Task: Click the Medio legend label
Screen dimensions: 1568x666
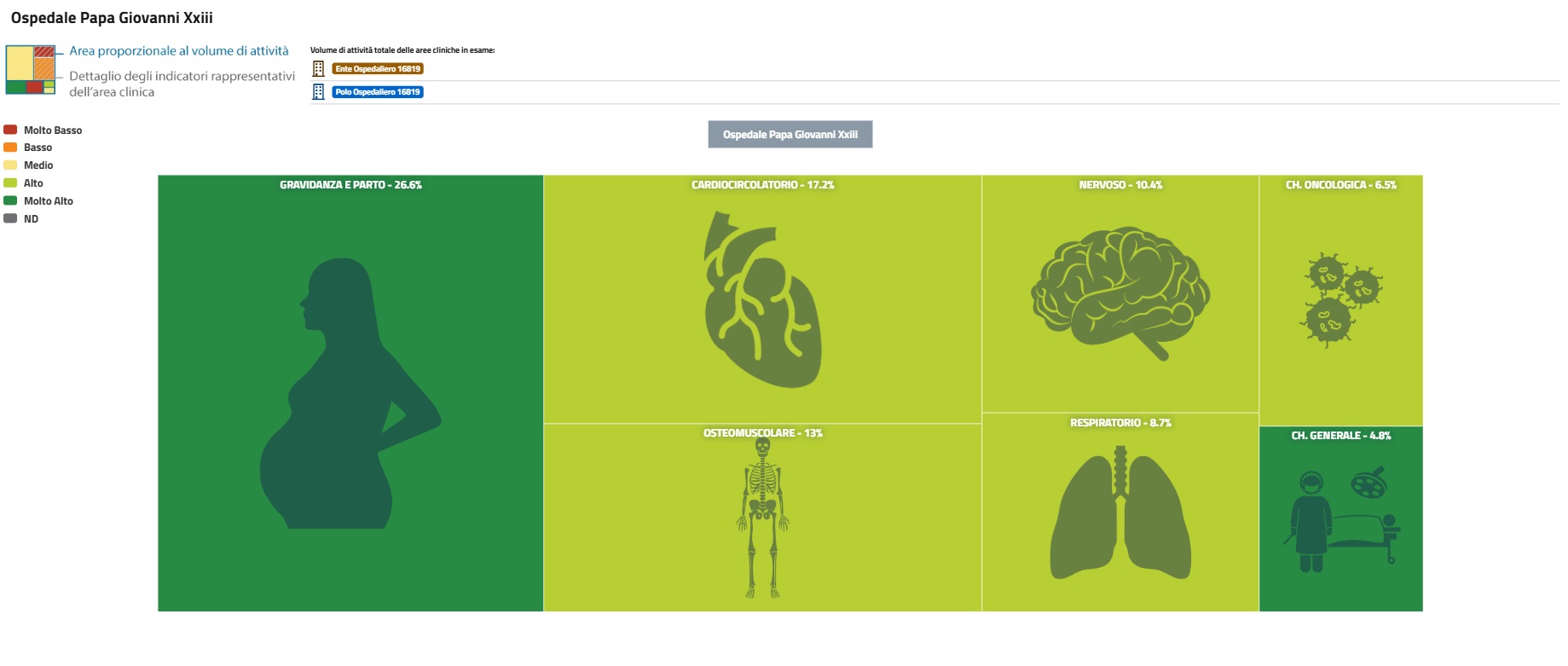Action: 38,165
